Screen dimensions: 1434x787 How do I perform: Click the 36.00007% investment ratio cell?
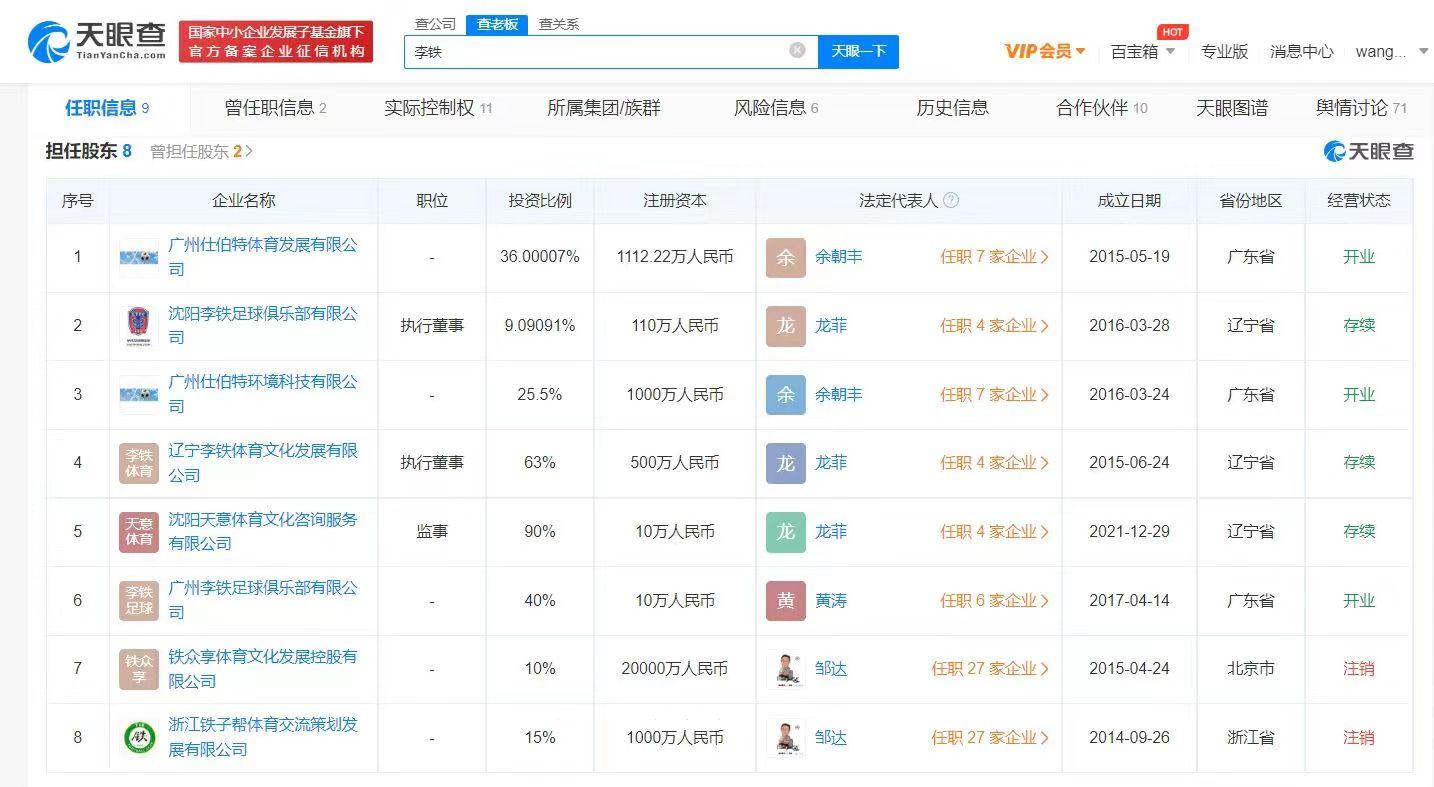point(540,257)
